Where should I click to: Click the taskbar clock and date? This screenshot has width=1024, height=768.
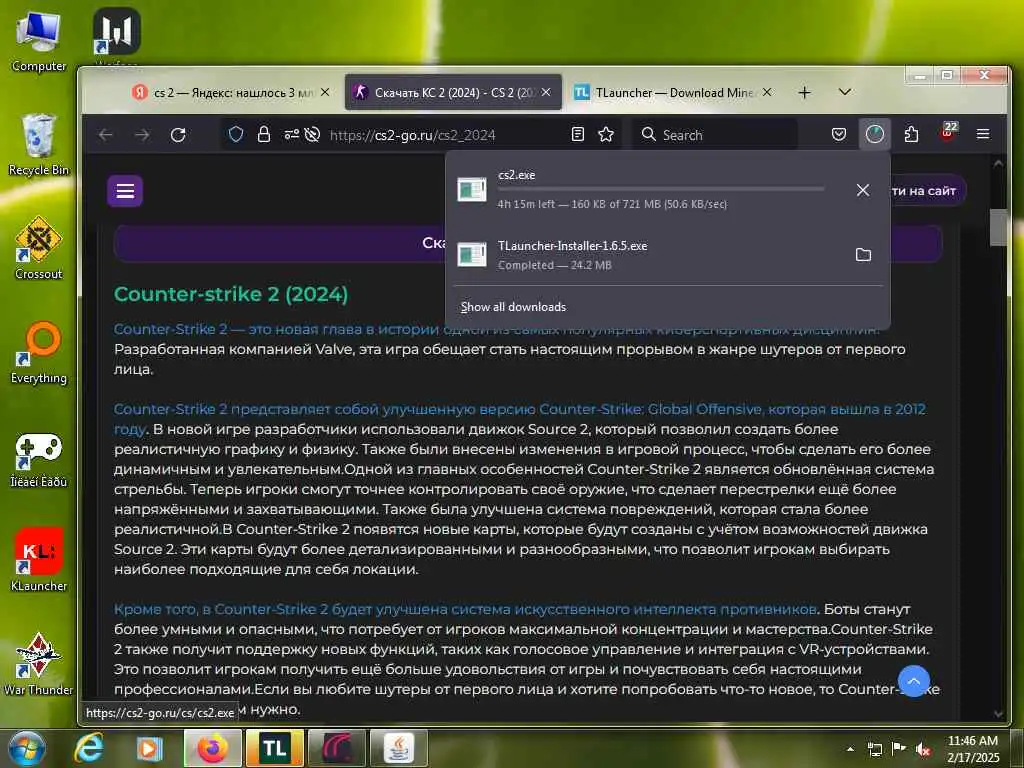click(972, 749)
